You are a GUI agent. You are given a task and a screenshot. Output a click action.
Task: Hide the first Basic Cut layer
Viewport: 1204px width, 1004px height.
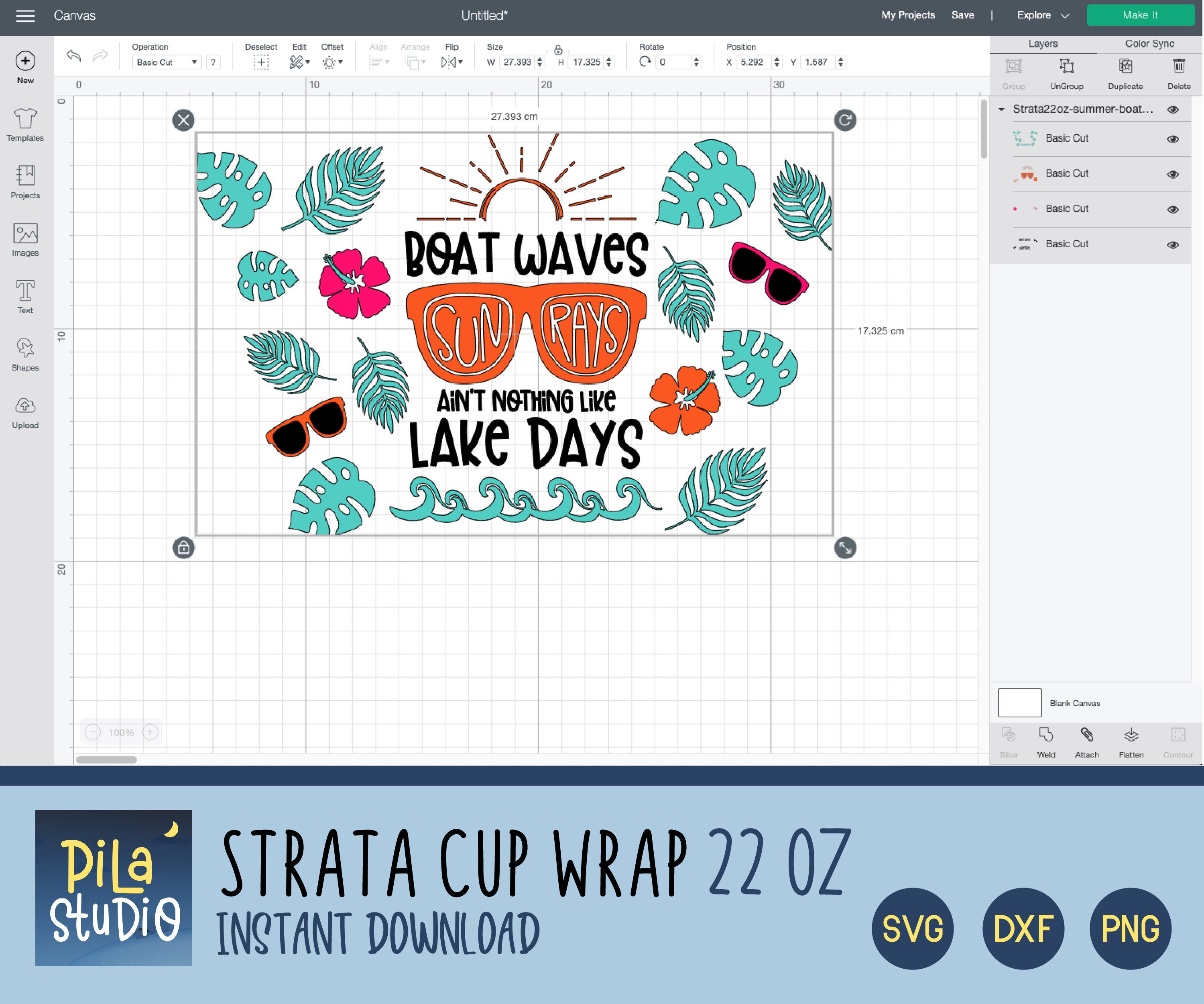(1173, 138)
